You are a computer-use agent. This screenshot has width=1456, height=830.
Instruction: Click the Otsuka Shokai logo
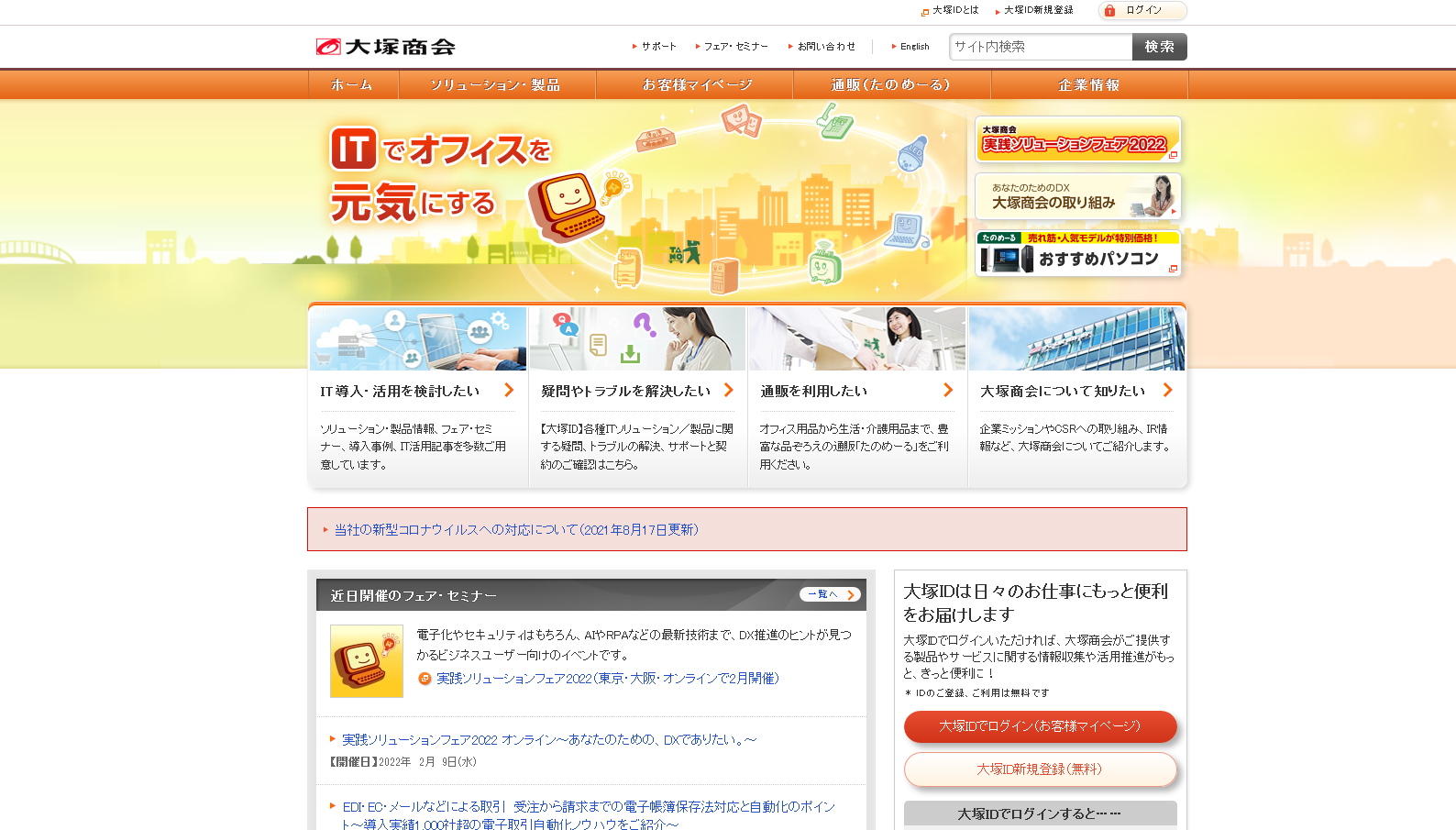385,47
